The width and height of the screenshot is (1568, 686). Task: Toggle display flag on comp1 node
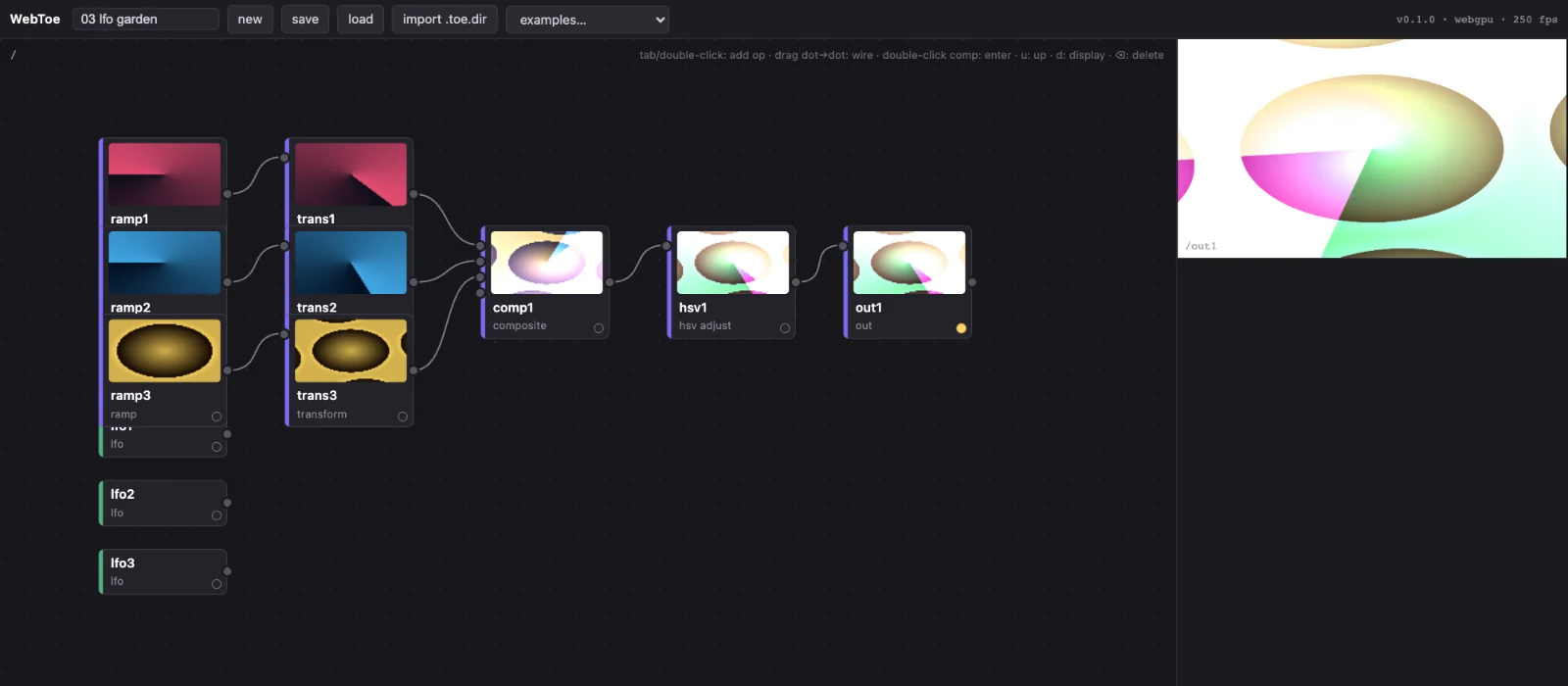point(599,328)
